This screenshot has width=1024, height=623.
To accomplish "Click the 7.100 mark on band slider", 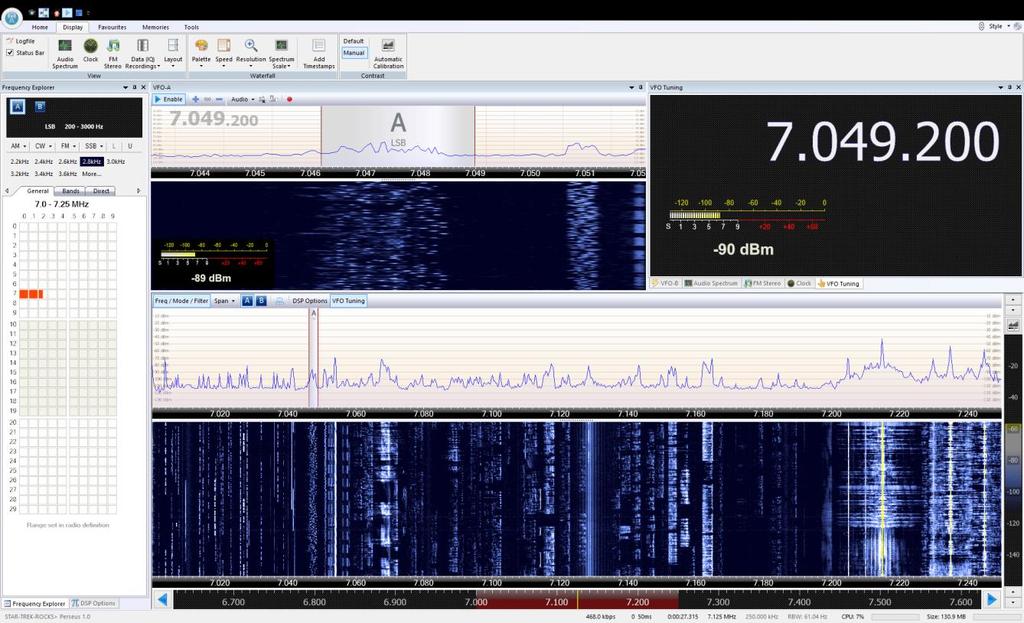I will [x=556, y=602].
